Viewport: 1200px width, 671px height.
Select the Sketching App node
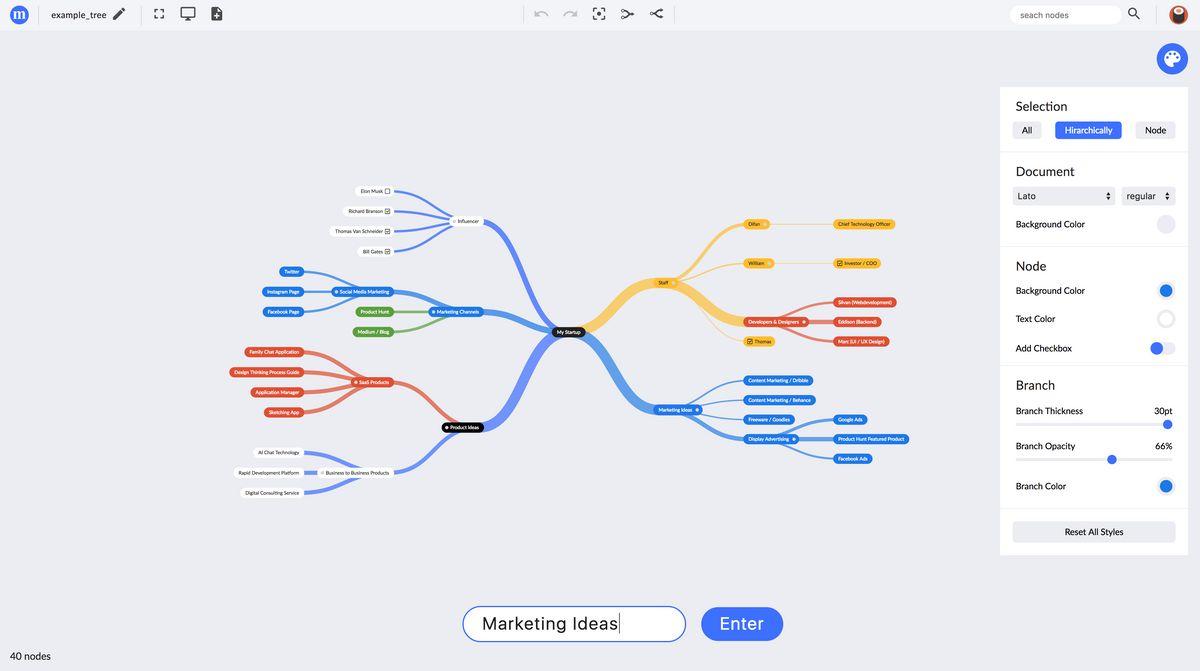point(284,412)
